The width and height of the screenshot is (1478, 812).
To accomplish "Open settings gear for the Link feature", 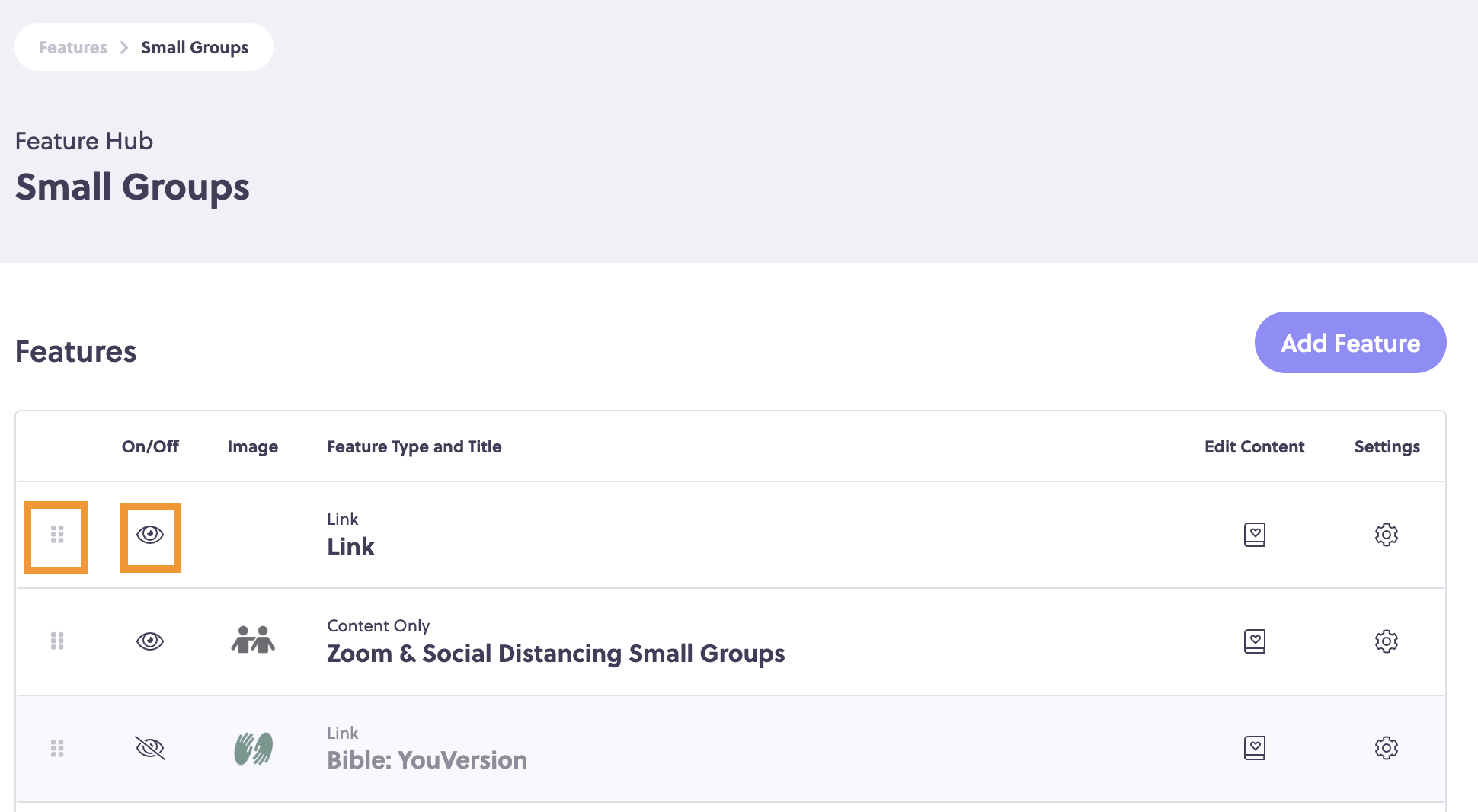I will (x=1386, y=535).
